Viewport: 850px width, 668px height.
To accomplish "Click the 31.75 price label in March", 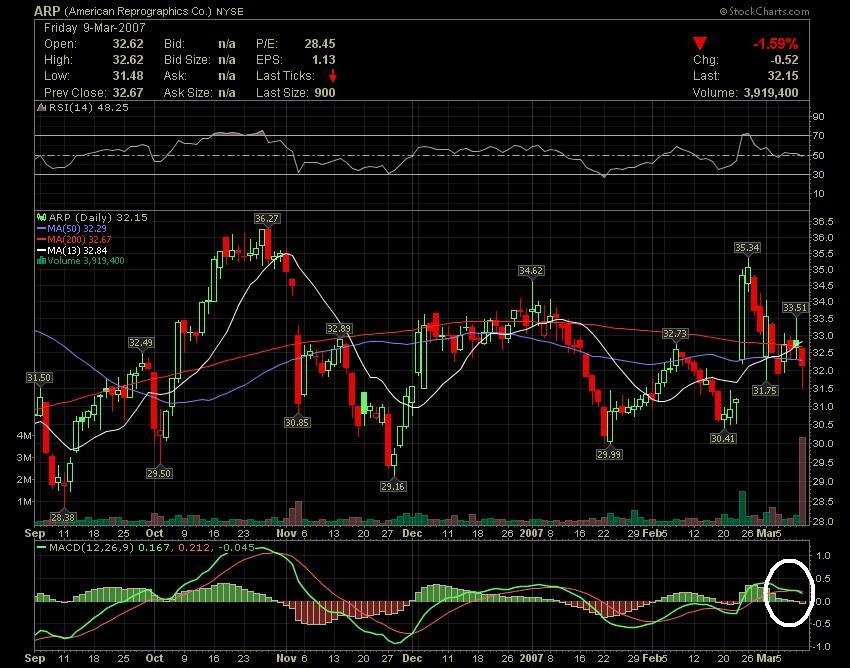I will pos(765,390).
